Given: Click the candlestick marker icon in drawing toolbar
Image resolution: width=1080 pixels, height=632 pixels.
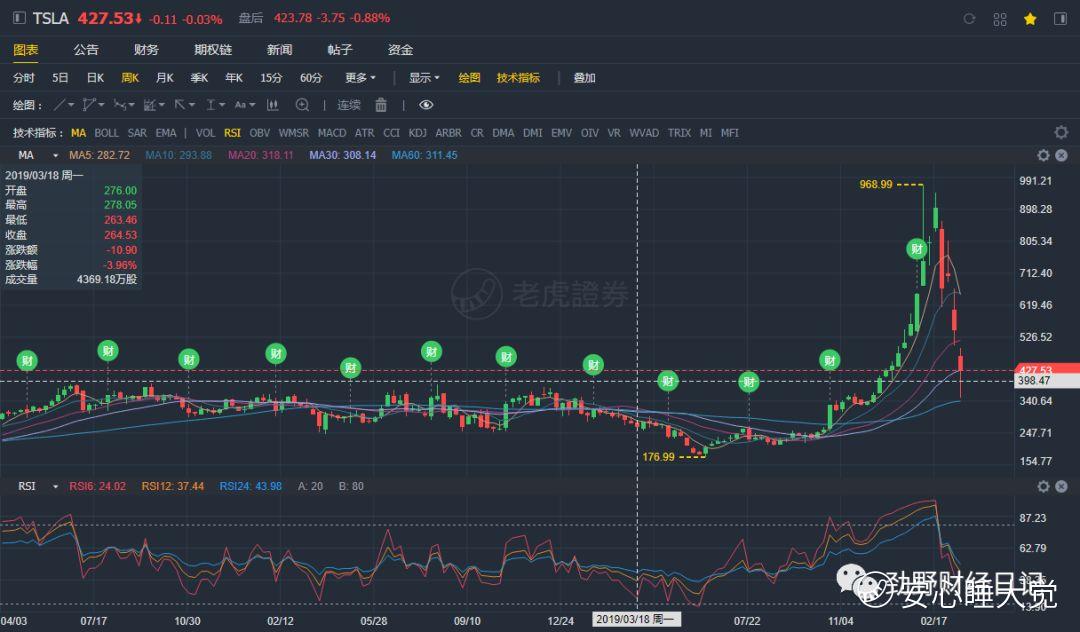Looking at the screenshot, I should click(273, 105).
